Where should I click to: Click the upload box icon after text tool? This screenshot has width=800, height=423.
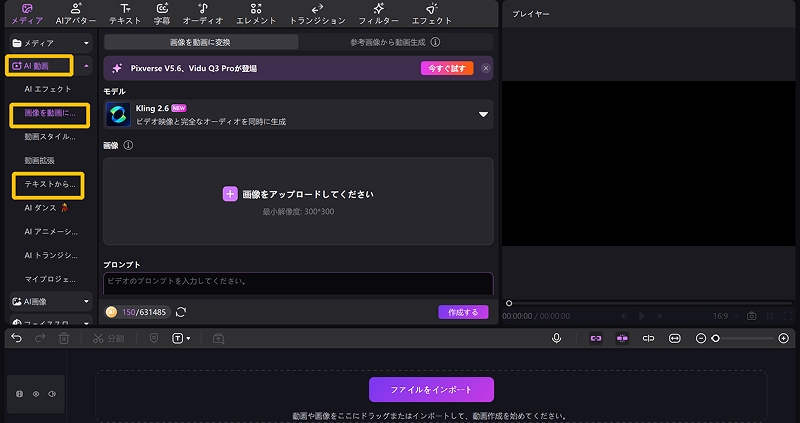218,338
